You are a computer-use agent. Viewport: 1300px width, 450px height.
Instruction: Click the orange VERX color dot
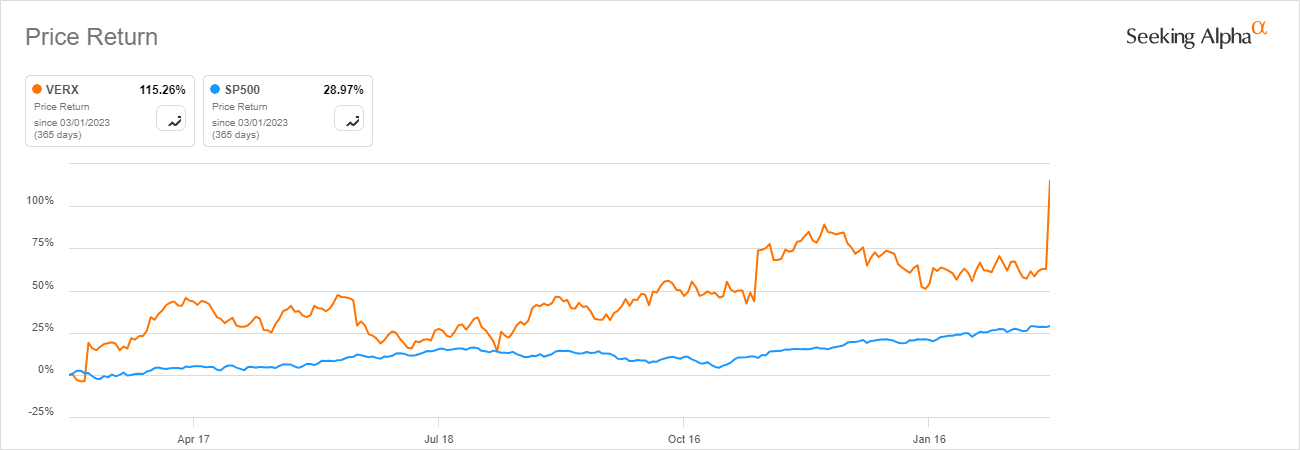coord(37,90)
